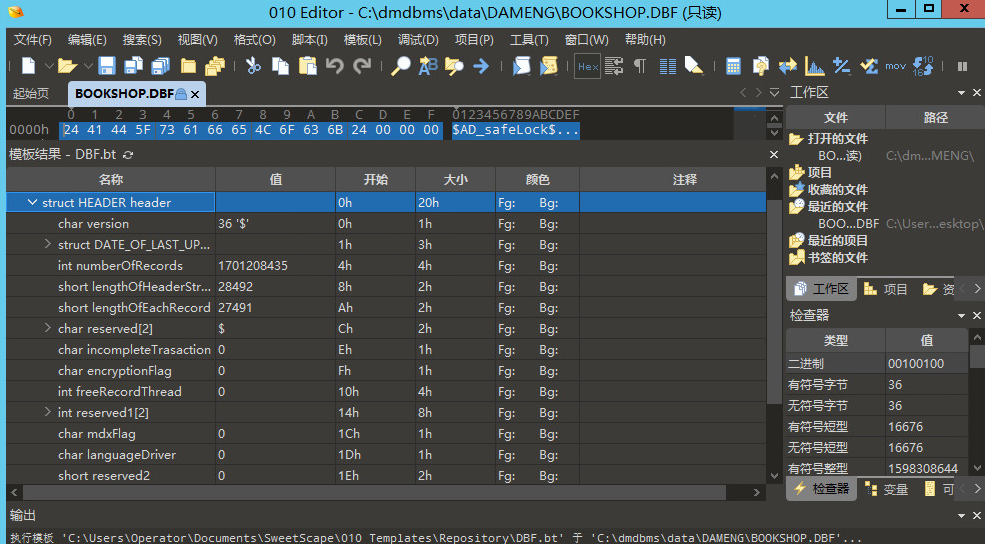
Task: Open the 工作区 panel dropdown arrow
Action: click(x=961, y=93)
